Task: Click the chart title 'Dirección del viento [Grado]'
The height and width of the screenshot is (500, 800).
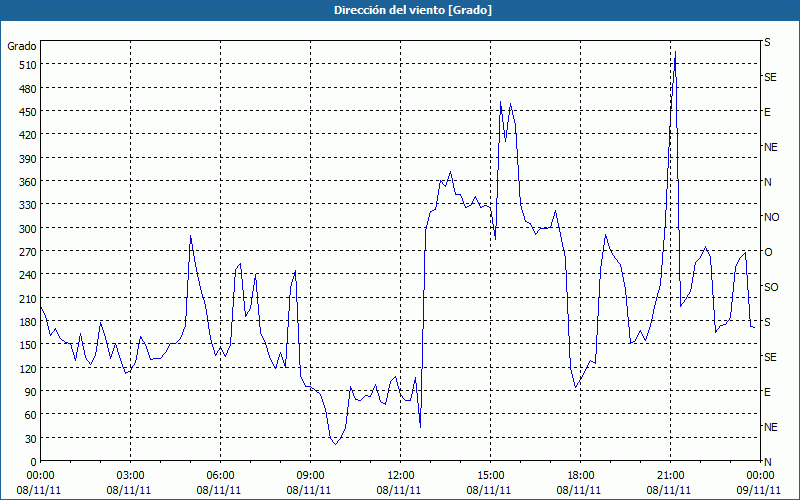Action: (x=413, y=10)
